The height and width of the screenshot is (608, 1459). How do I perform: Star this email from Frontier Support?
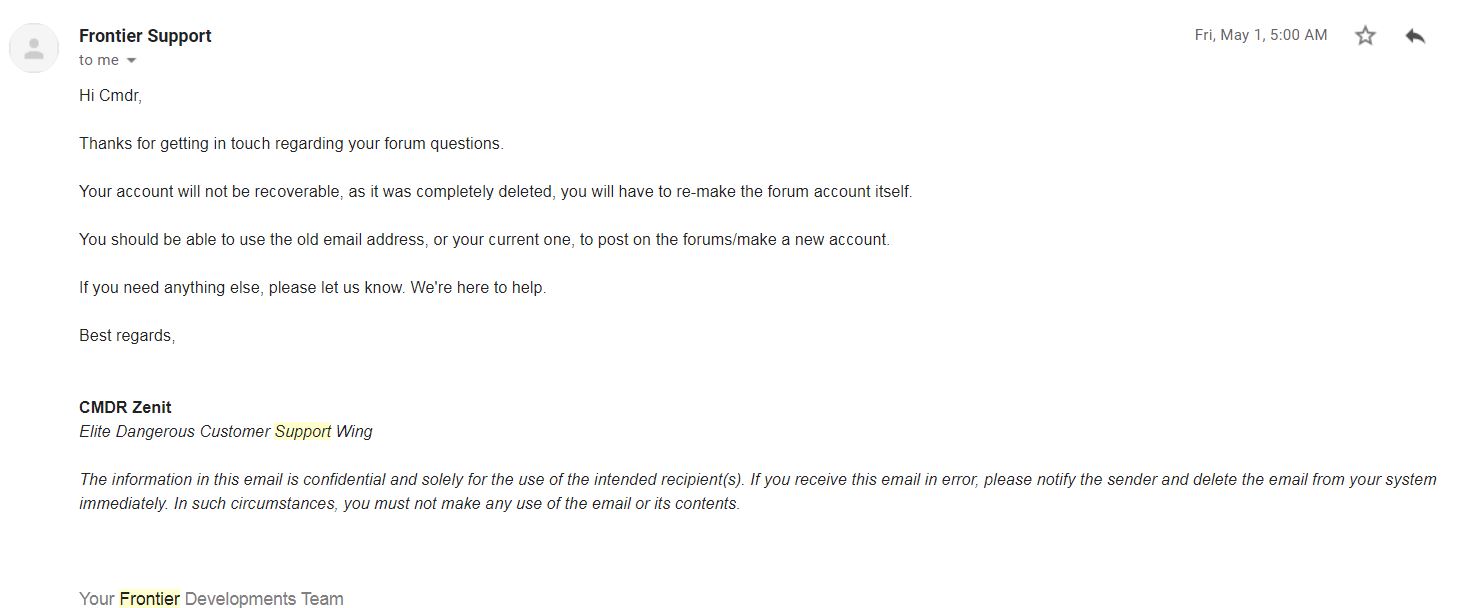coord(1365,36)
